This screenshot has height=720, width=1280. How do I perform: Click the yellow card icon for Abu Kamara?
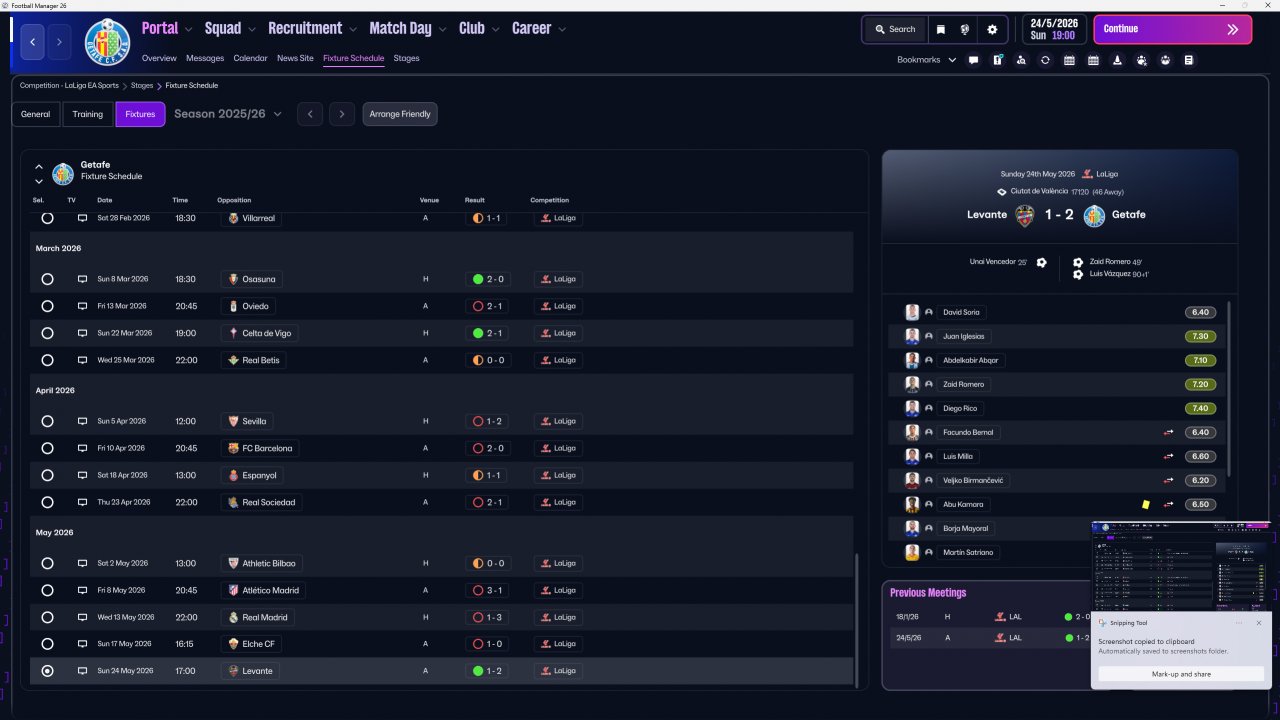tap(1145, 504)
